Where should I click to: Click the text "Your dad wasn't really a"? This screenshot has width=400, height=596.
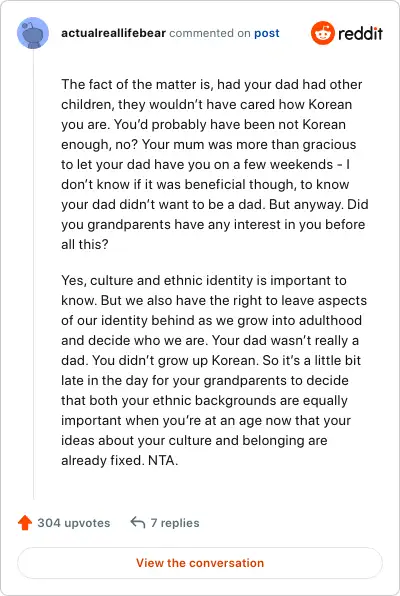[285, 340]
